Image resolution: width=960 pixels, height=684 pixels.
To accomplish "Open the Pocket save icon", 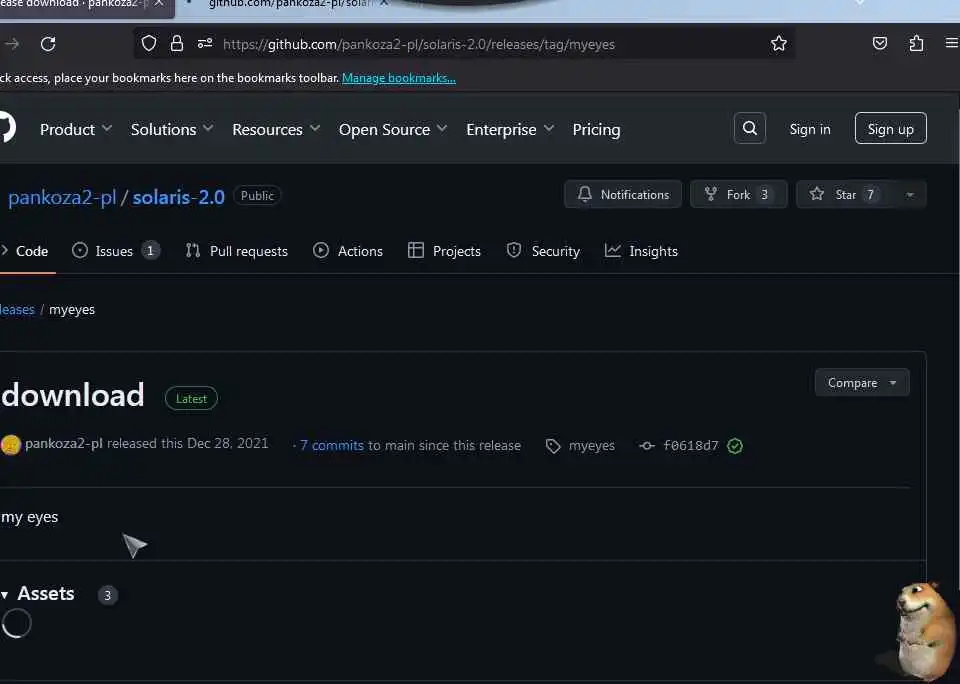I will pos(880,43).
